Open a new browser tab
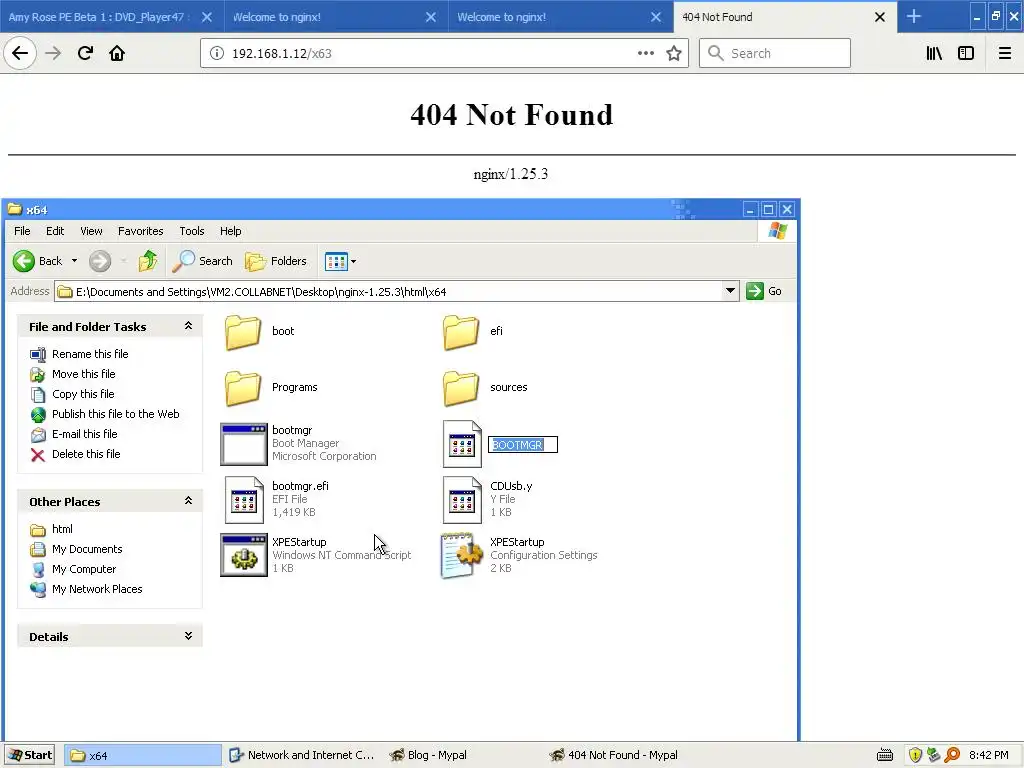Screen dimensions: 1024x768 [x=914, y=17]
